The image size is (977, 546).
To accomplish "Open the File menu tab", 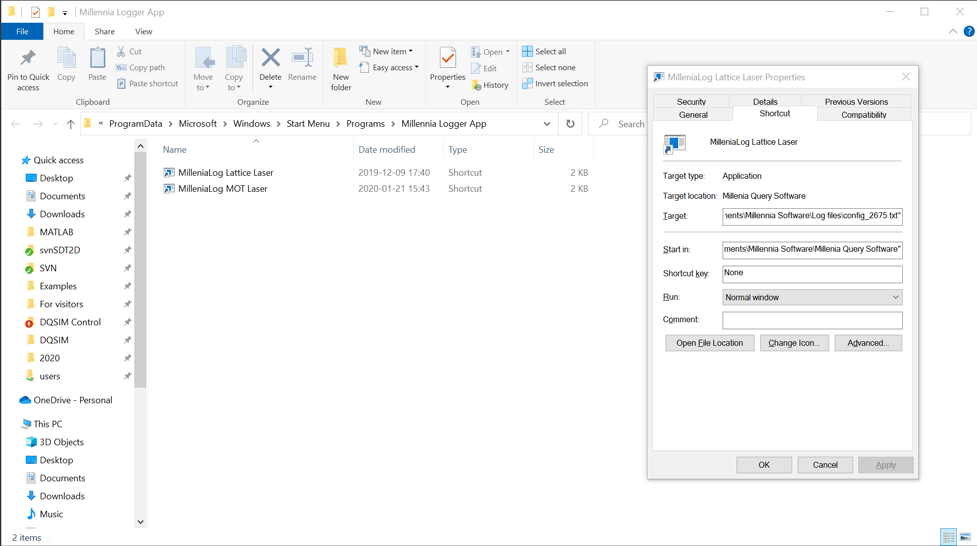I will [22, 31].
